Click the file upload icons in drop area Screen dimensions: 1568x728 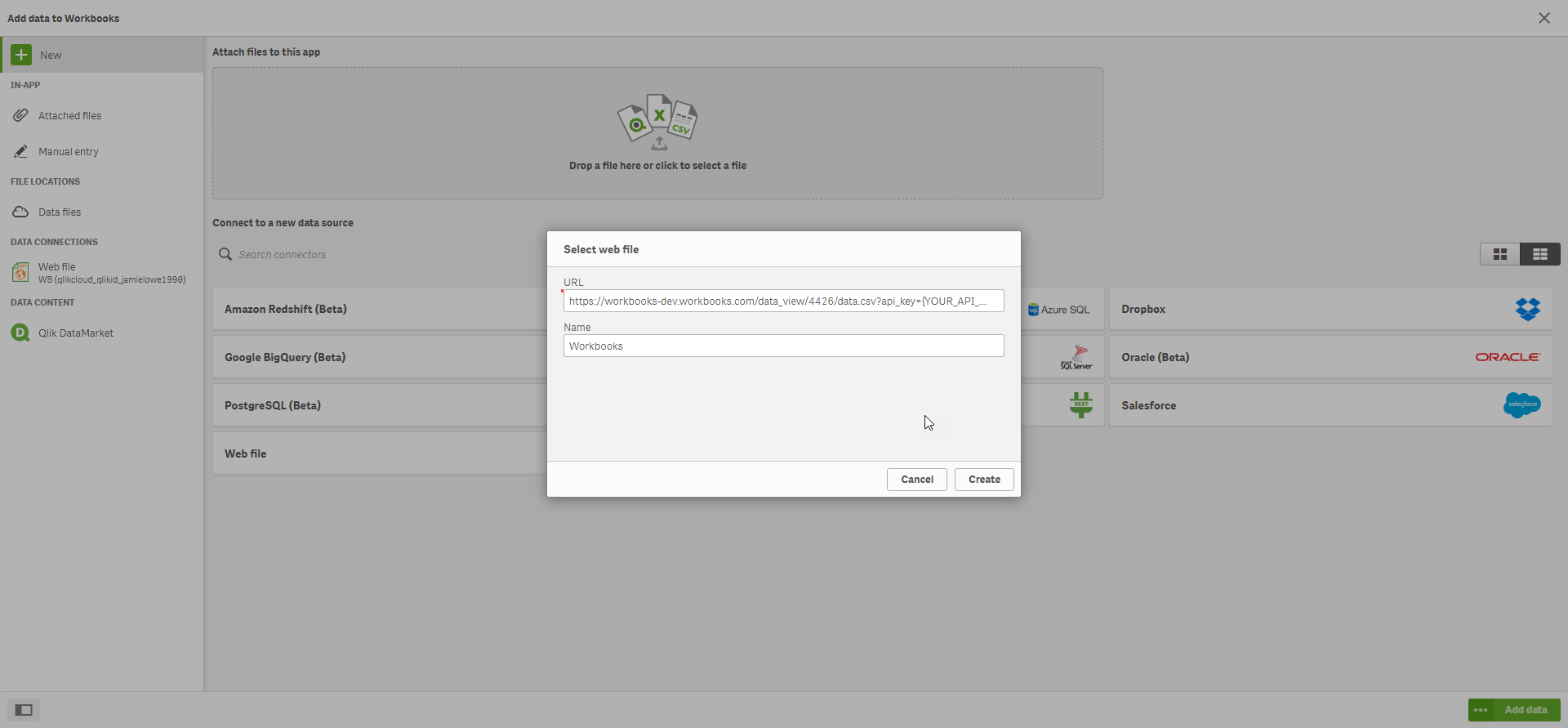point(657,122)
